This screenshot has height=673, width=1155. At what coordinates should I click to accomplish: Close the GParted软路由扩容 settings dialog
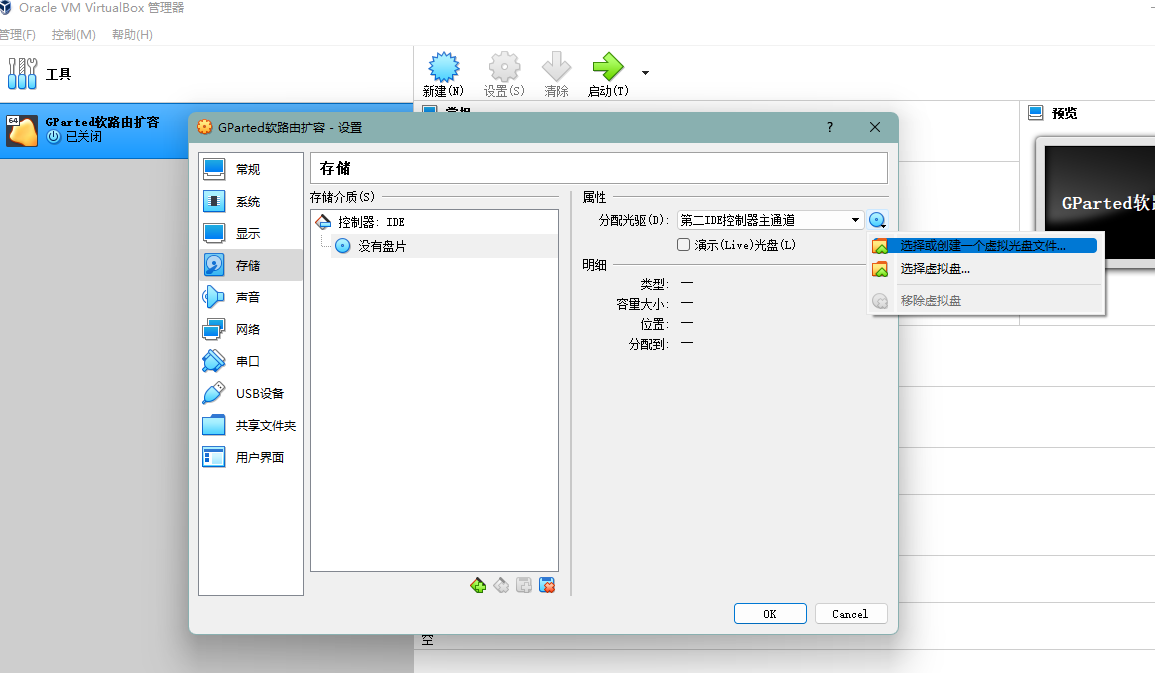874,127
